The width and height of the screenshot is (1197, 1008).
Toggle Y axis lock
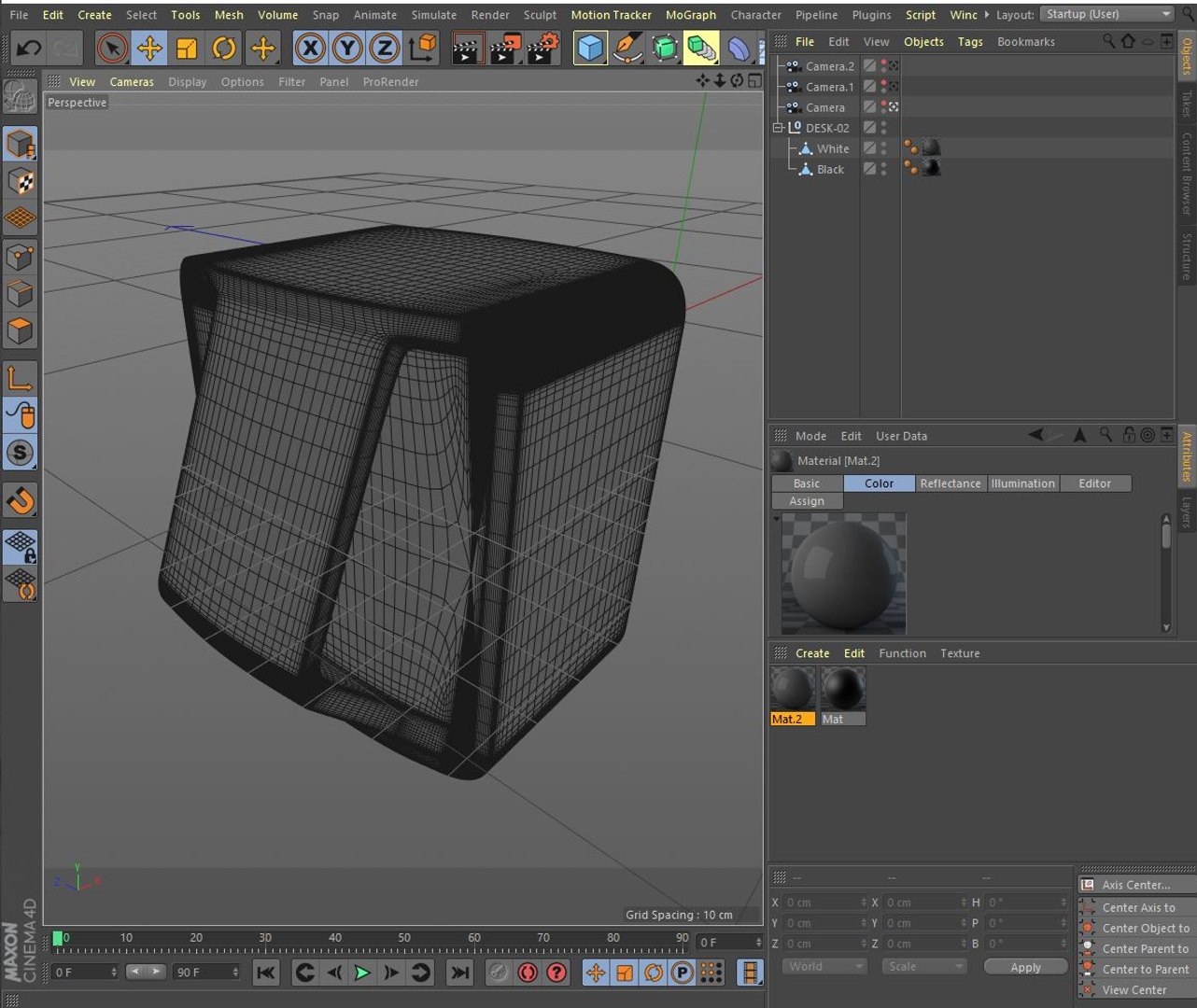point(347,48)
